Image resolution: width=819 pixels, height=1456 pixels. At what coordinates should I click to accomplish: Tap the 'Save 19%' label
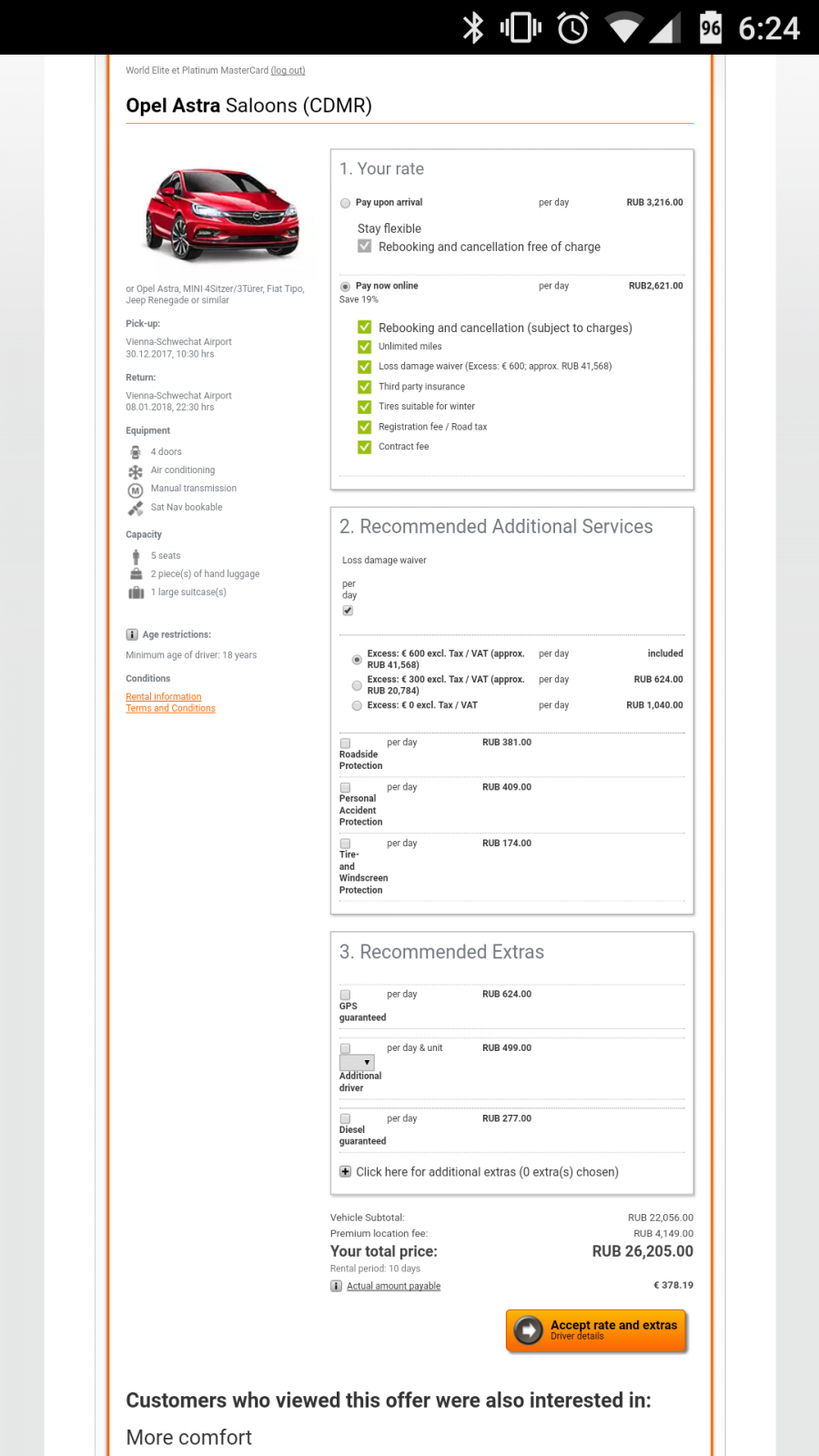tap(359, 299)
